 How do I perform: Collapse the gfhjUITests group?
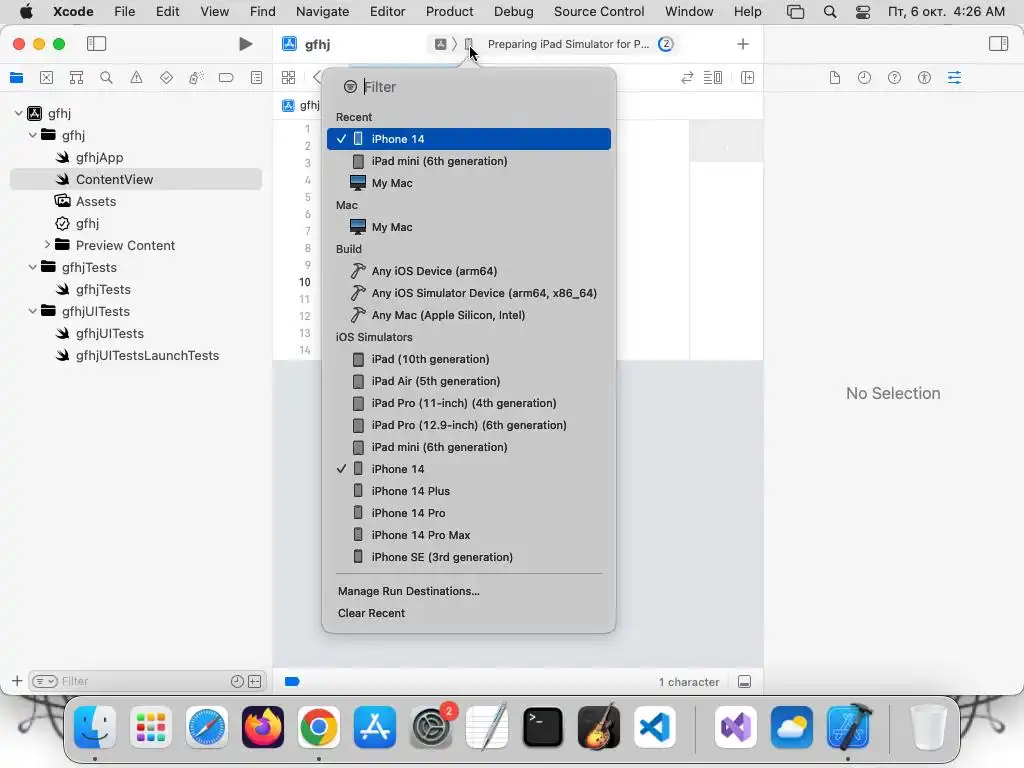32,311
